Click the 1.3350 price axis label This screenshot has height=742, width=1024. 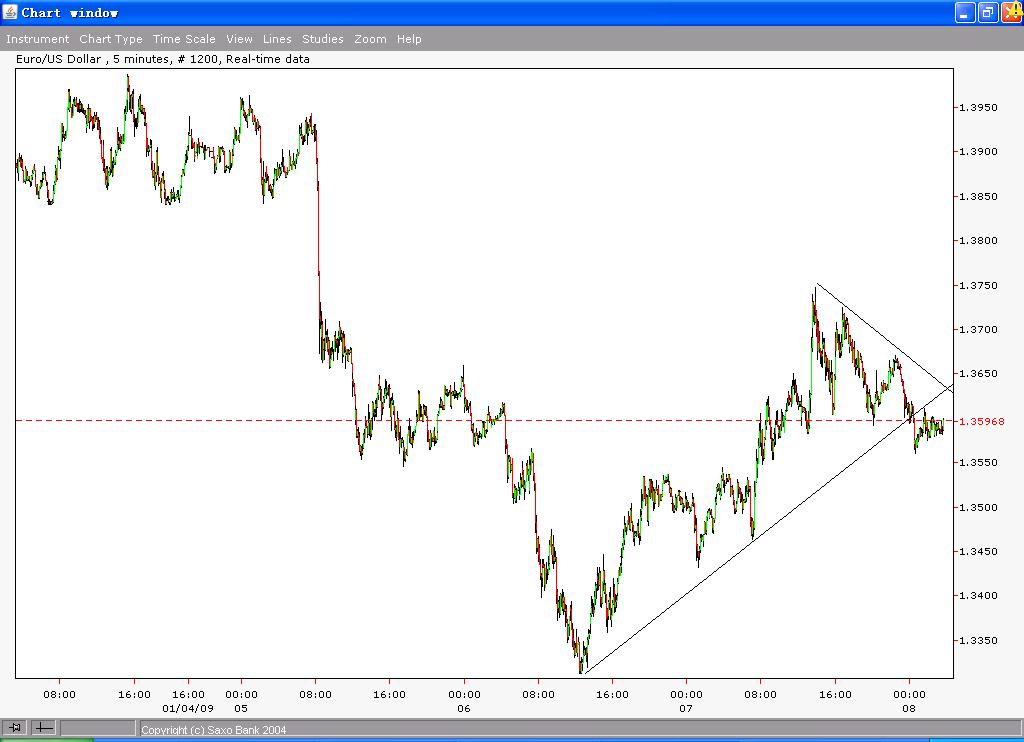(x=978, y=640)
